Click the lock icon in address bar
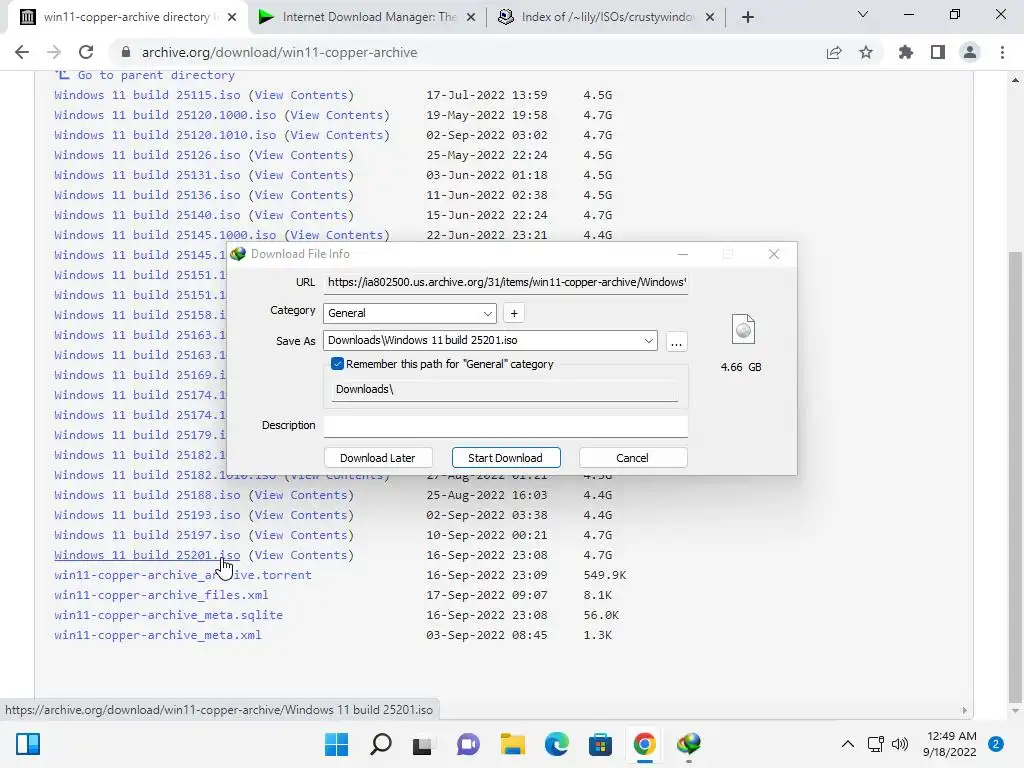The height and width of the screenshot is (768, 1024). (126, 52)
